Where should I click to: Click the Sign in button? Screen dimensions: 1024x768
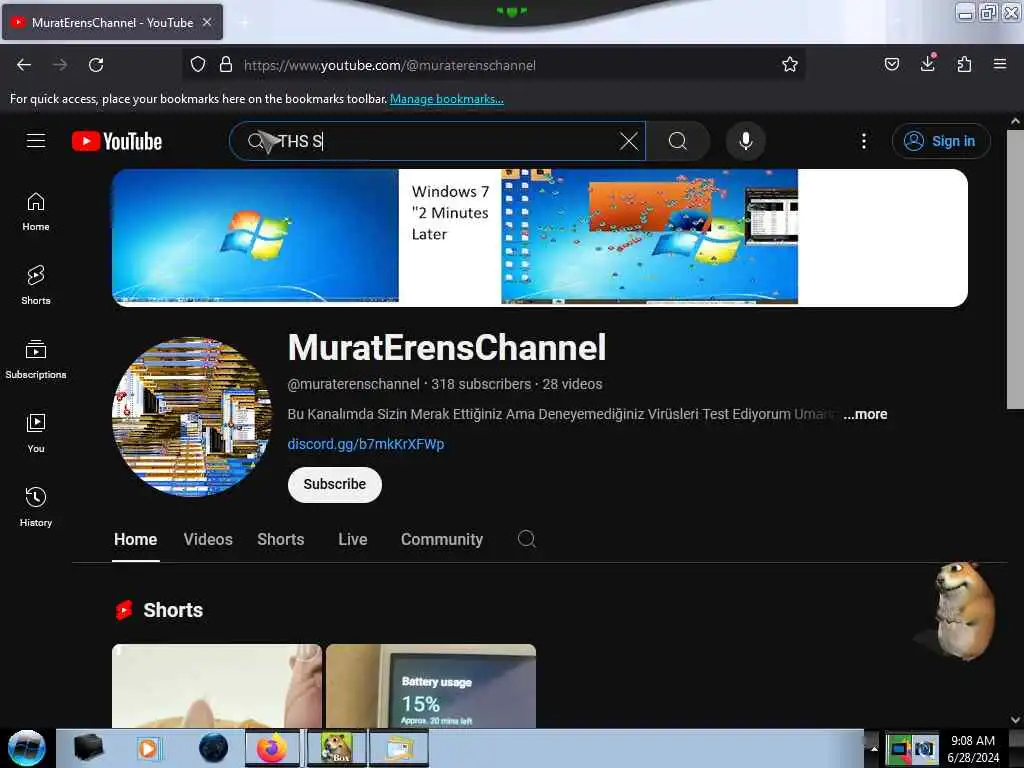[x=941, y=141]
